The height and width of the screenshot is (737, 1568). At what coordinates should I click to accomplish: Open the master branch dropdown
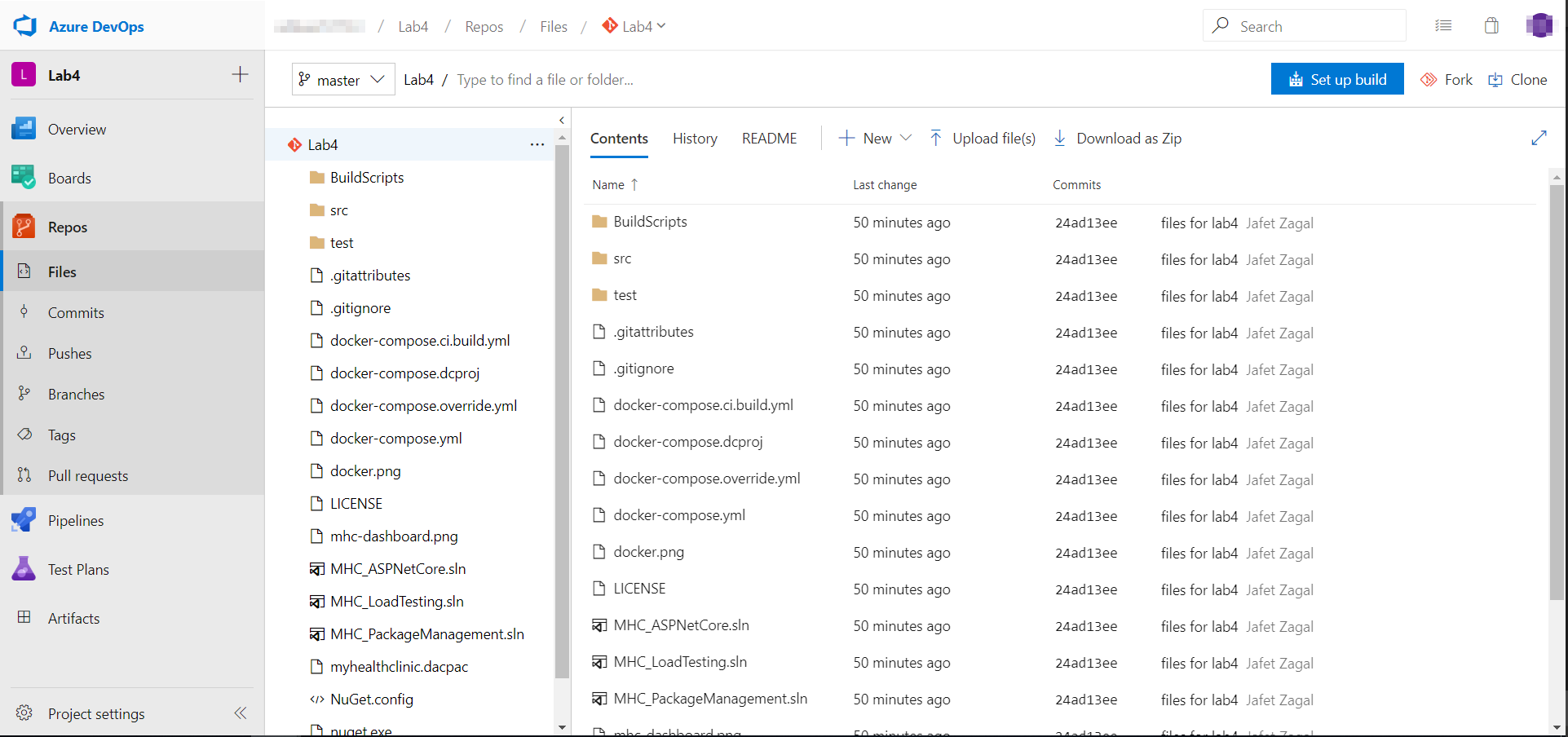click(x=343, y=79)
